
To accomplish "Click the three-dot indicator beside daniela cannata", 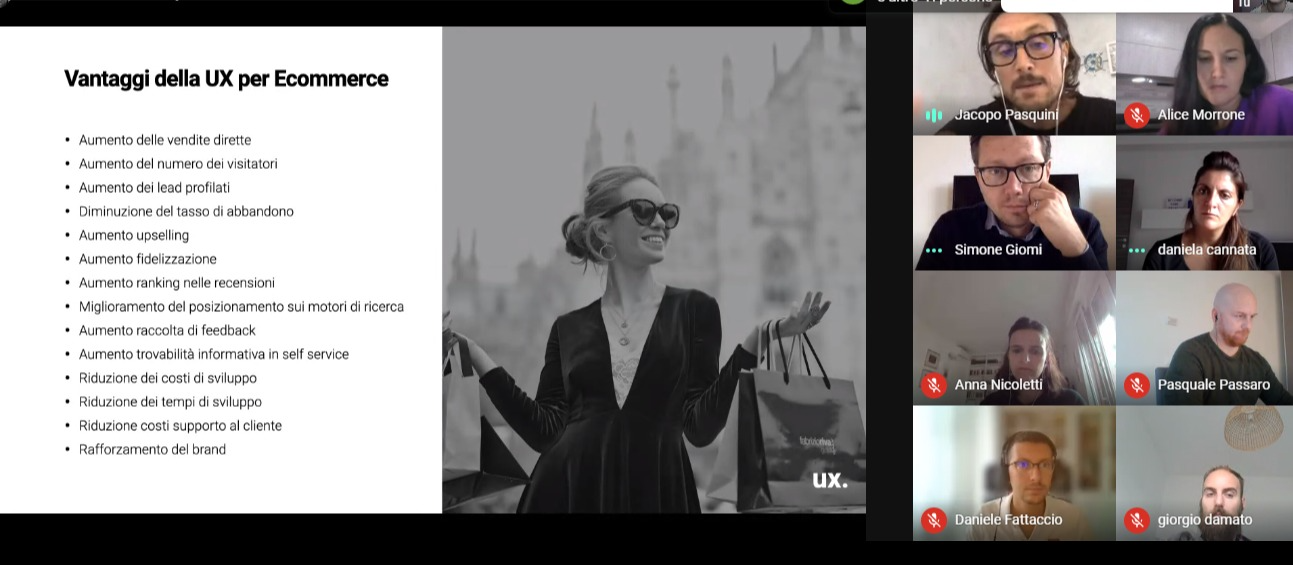I will (x=1136, y=250).
